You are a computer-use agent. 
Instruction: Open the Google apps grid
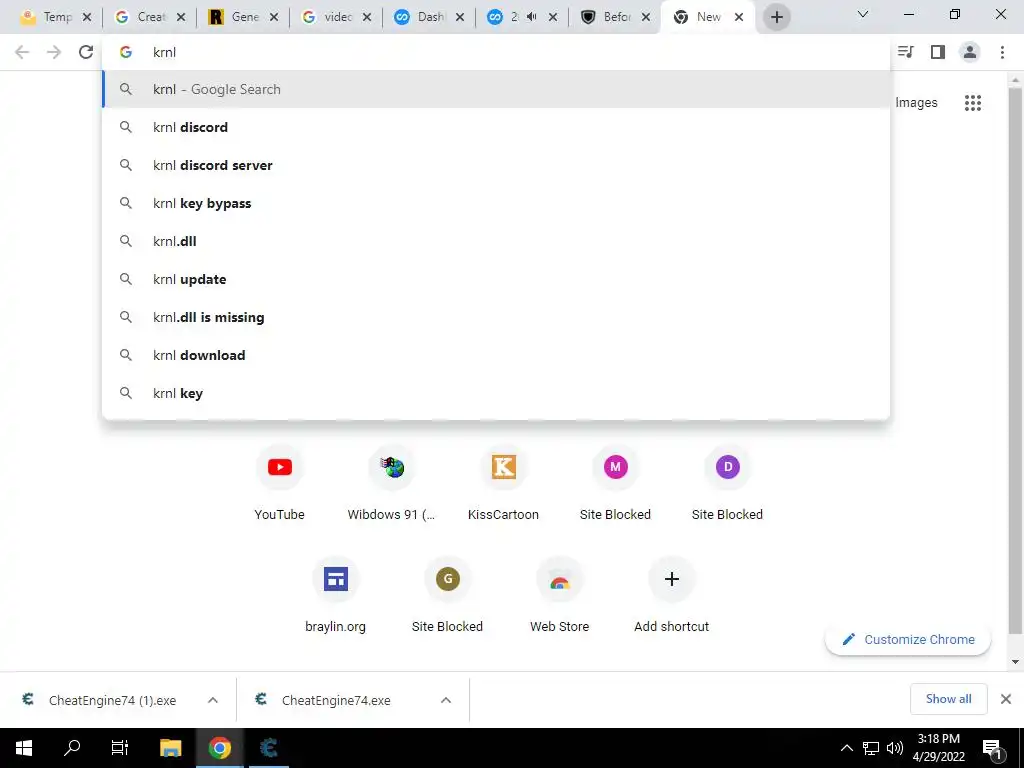click(x=973, y=103)
